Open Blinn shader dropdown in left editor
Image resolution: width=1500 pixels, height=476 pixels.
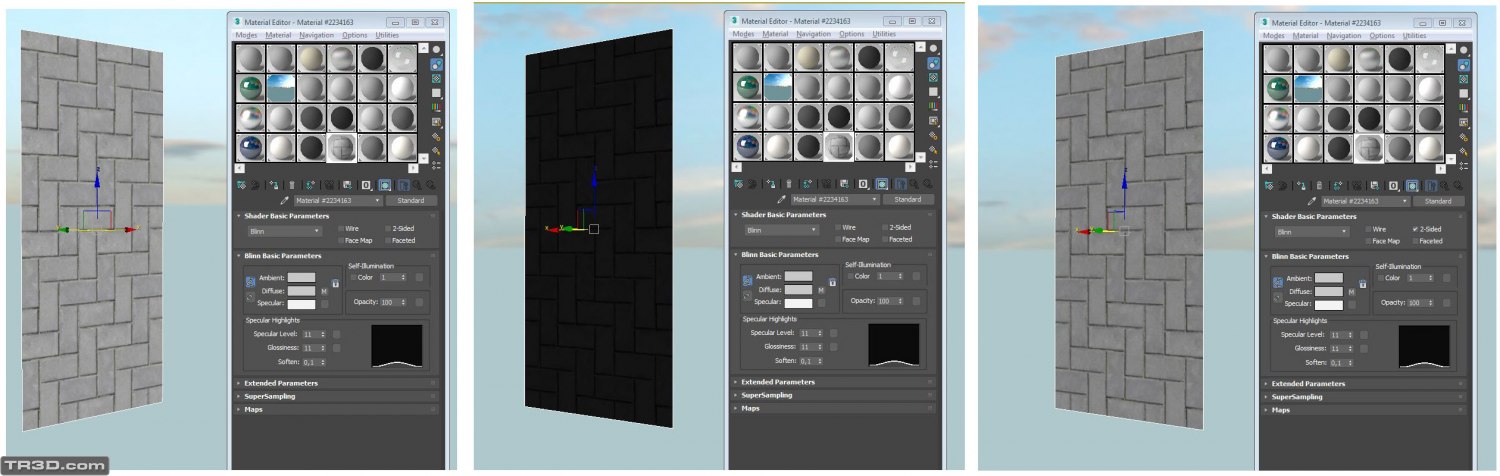285,231
